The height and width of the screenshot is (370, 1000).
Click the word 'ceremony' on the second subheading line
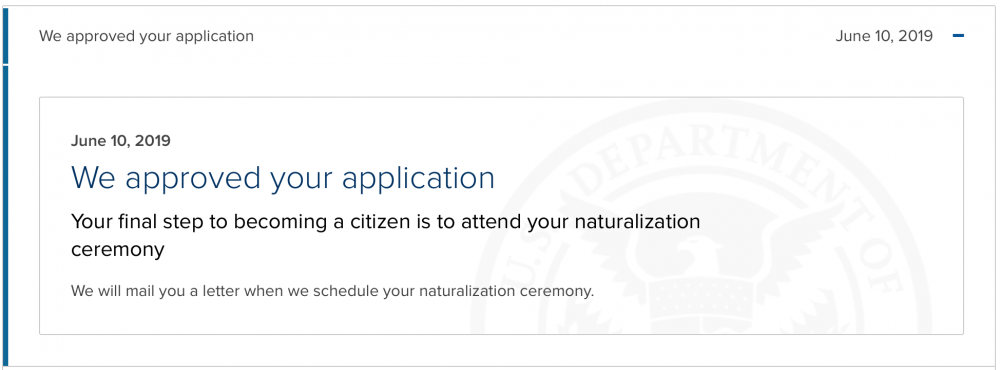tap(117, 249)
